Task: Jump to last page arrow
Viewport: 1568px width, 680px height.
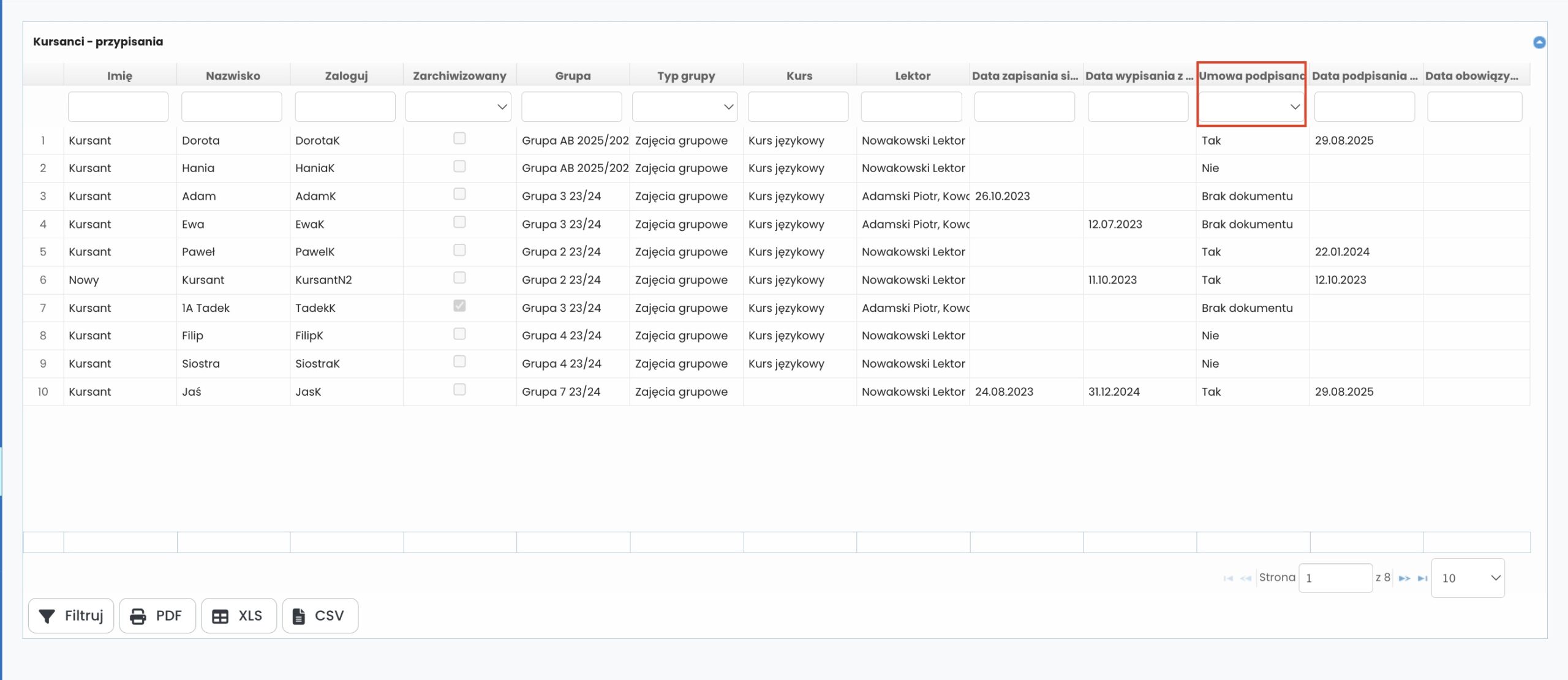Action: 1422,578
